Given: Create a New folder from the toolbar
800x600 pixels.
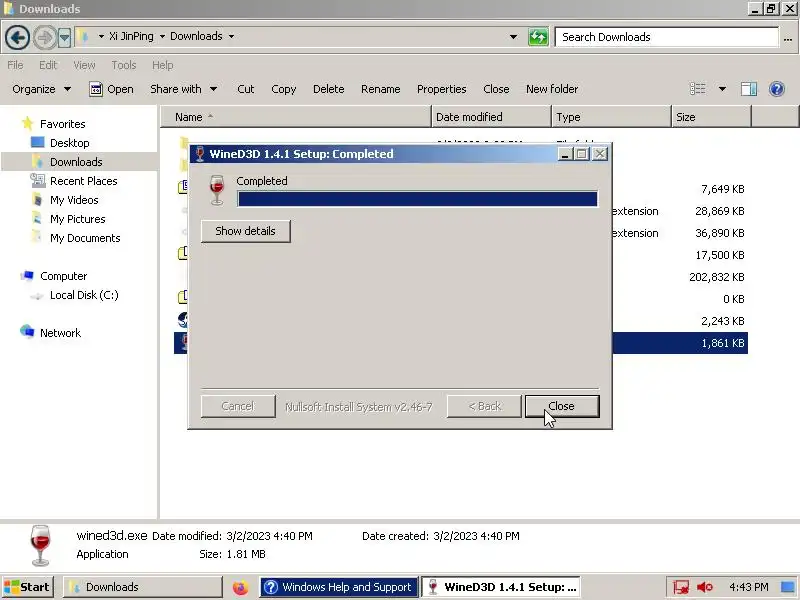Looking at the screenshot, I should (552, 89).
